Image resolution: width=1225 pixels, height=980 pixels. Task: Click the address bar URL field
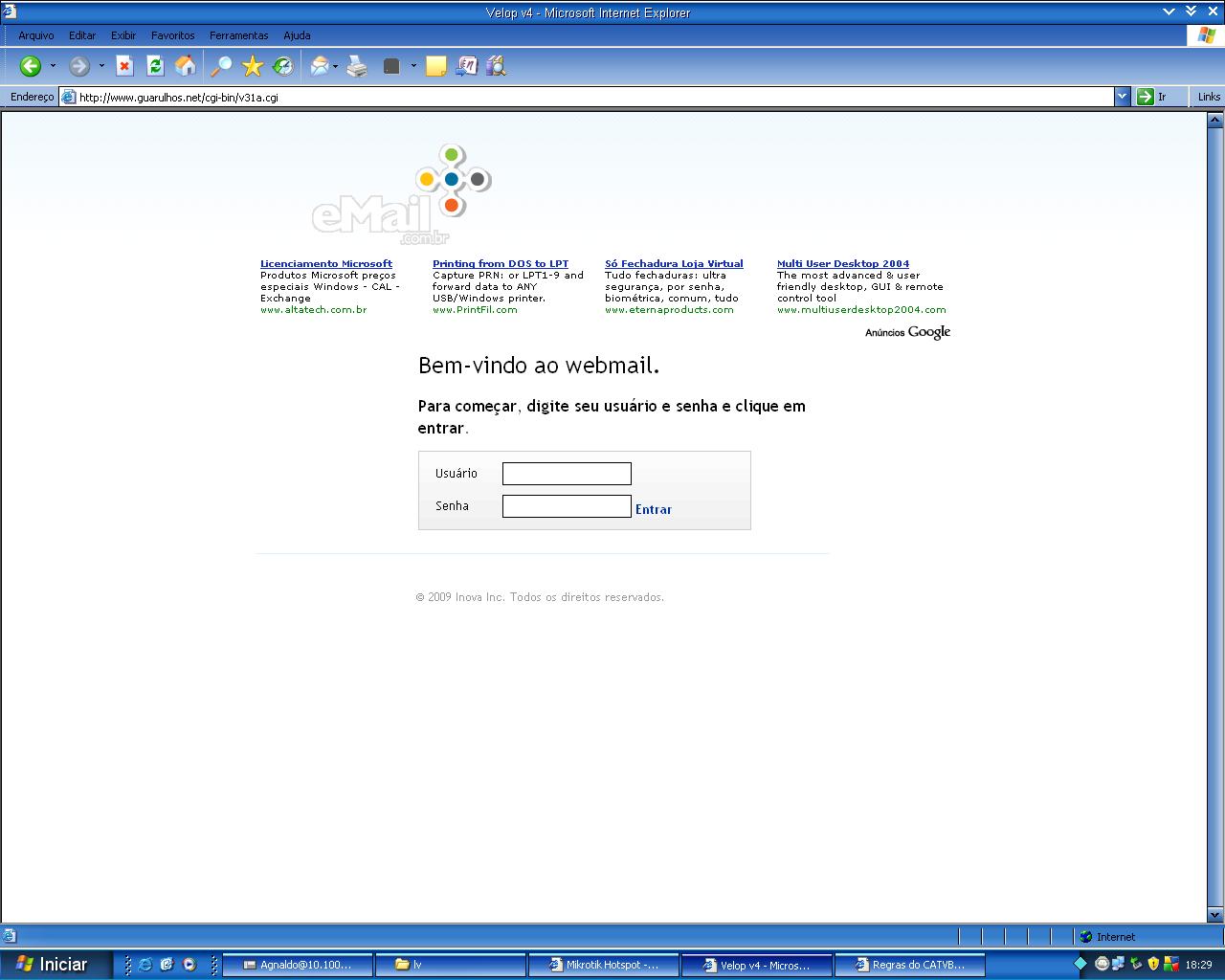(588, 97)
